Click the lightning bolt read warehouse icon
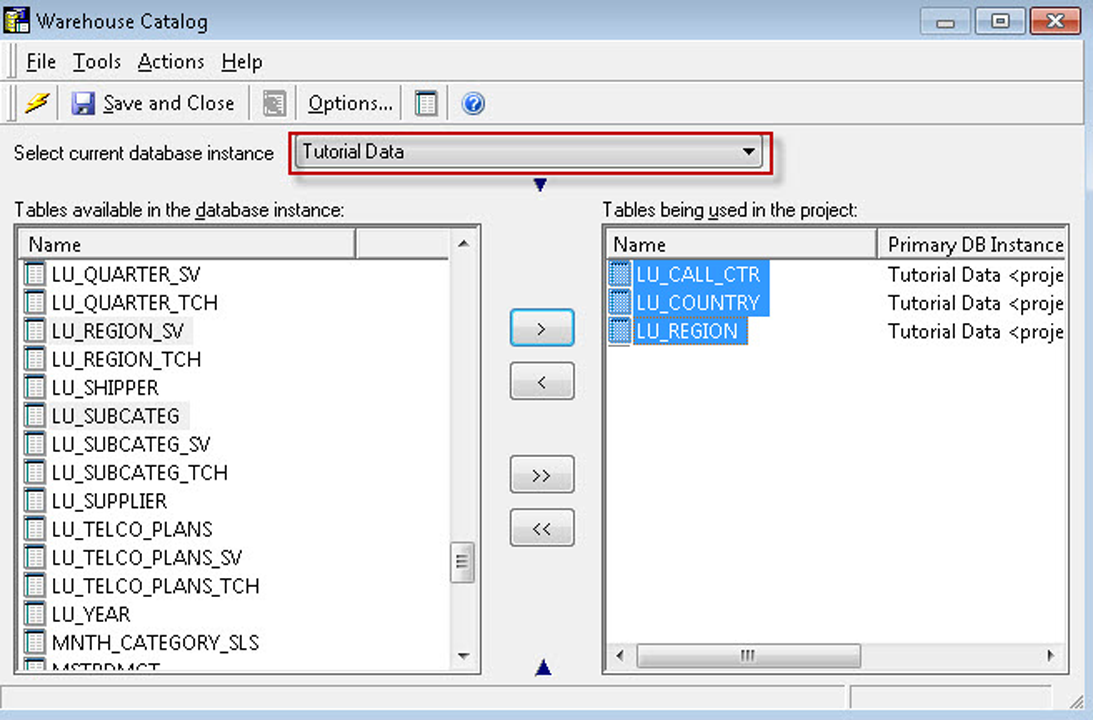The width and height of the screenshot is (1093, 720). point(36,103)
